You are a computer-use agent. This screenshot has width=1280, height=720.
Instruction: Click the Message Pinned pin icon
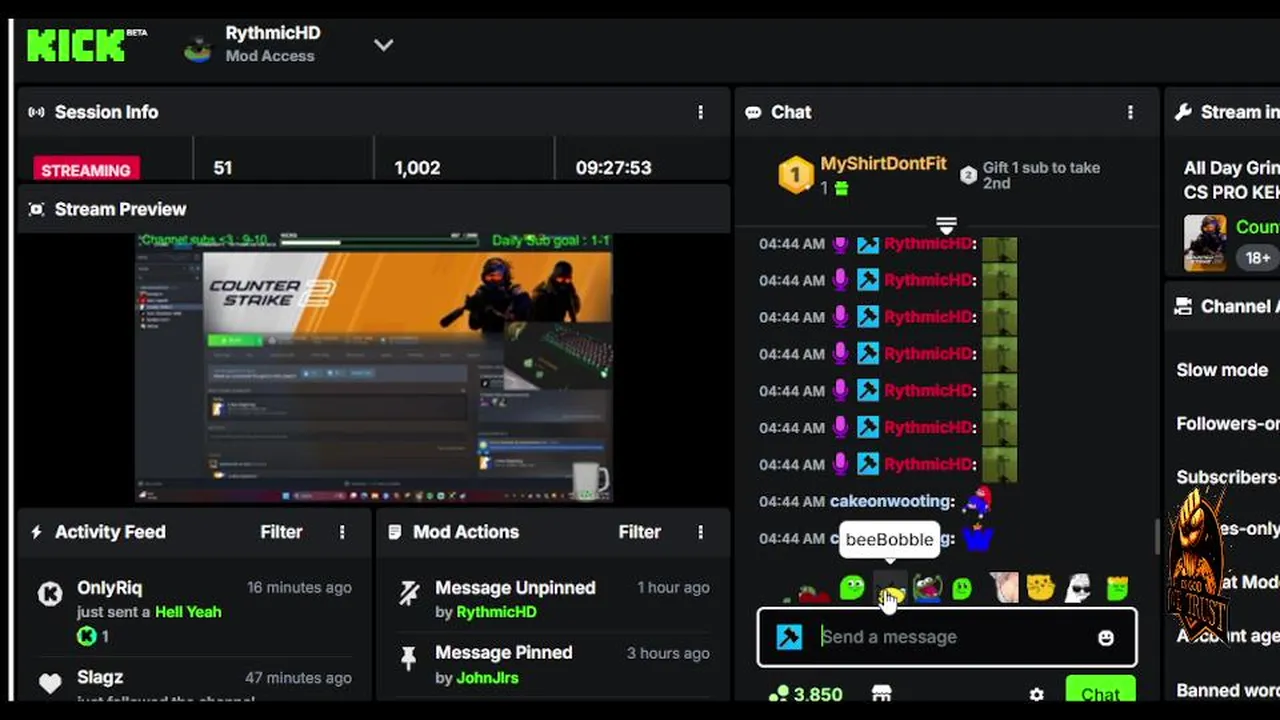coord(408,658)
